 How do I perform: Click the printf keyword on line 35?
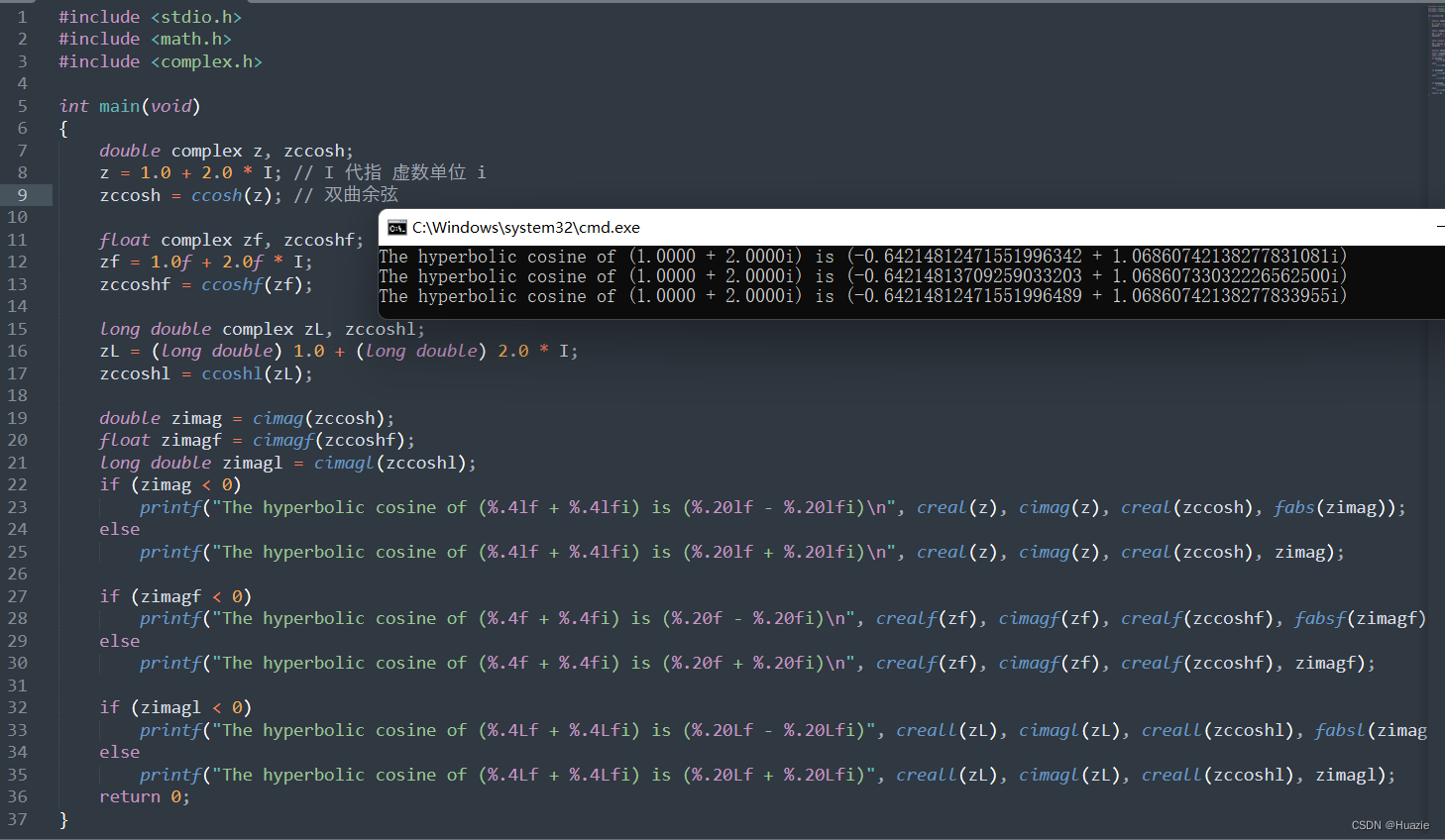[170, 775]
